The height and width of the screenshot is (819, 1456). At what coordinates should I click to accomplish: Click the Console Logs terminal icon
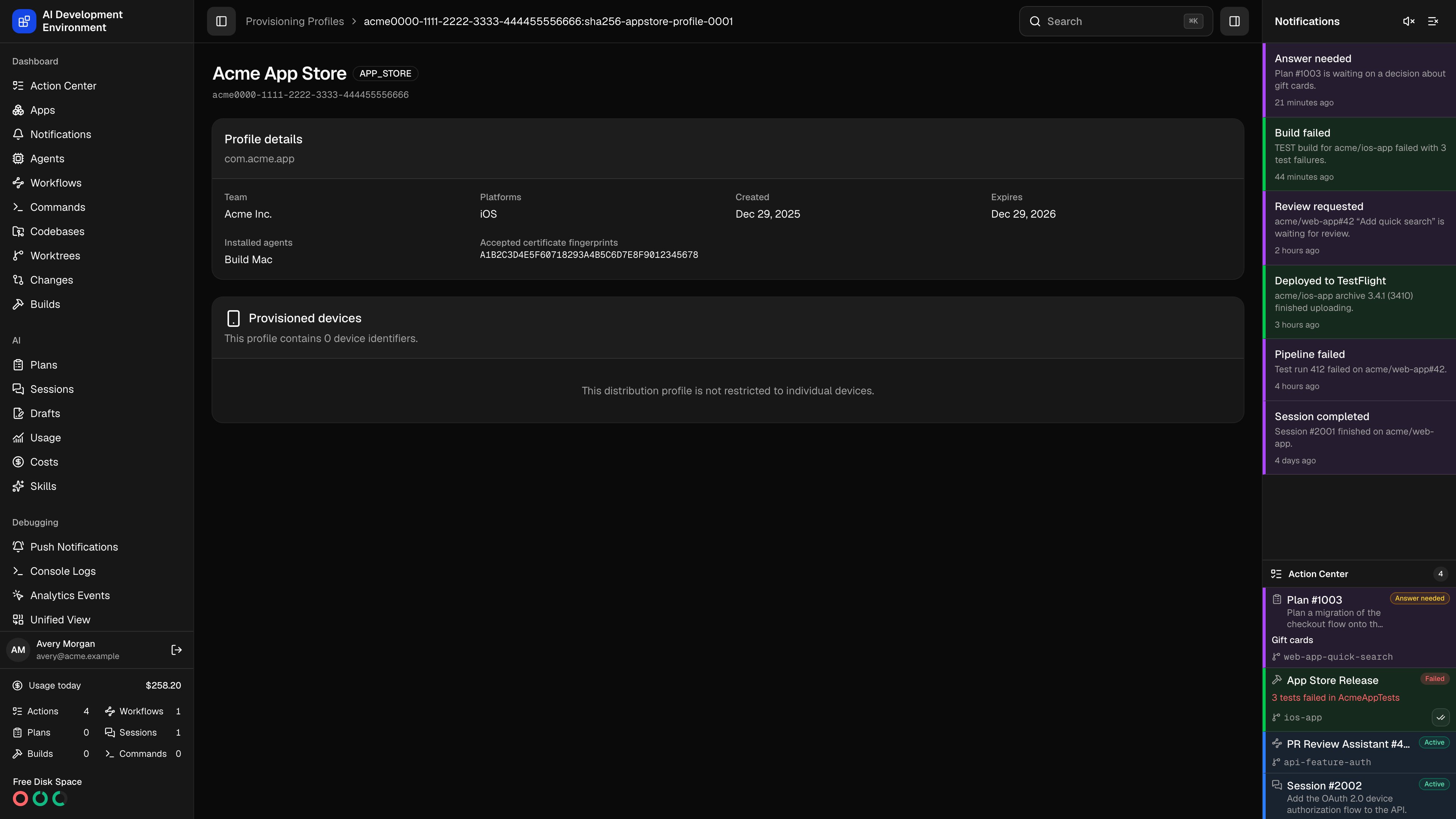point(18,571)
